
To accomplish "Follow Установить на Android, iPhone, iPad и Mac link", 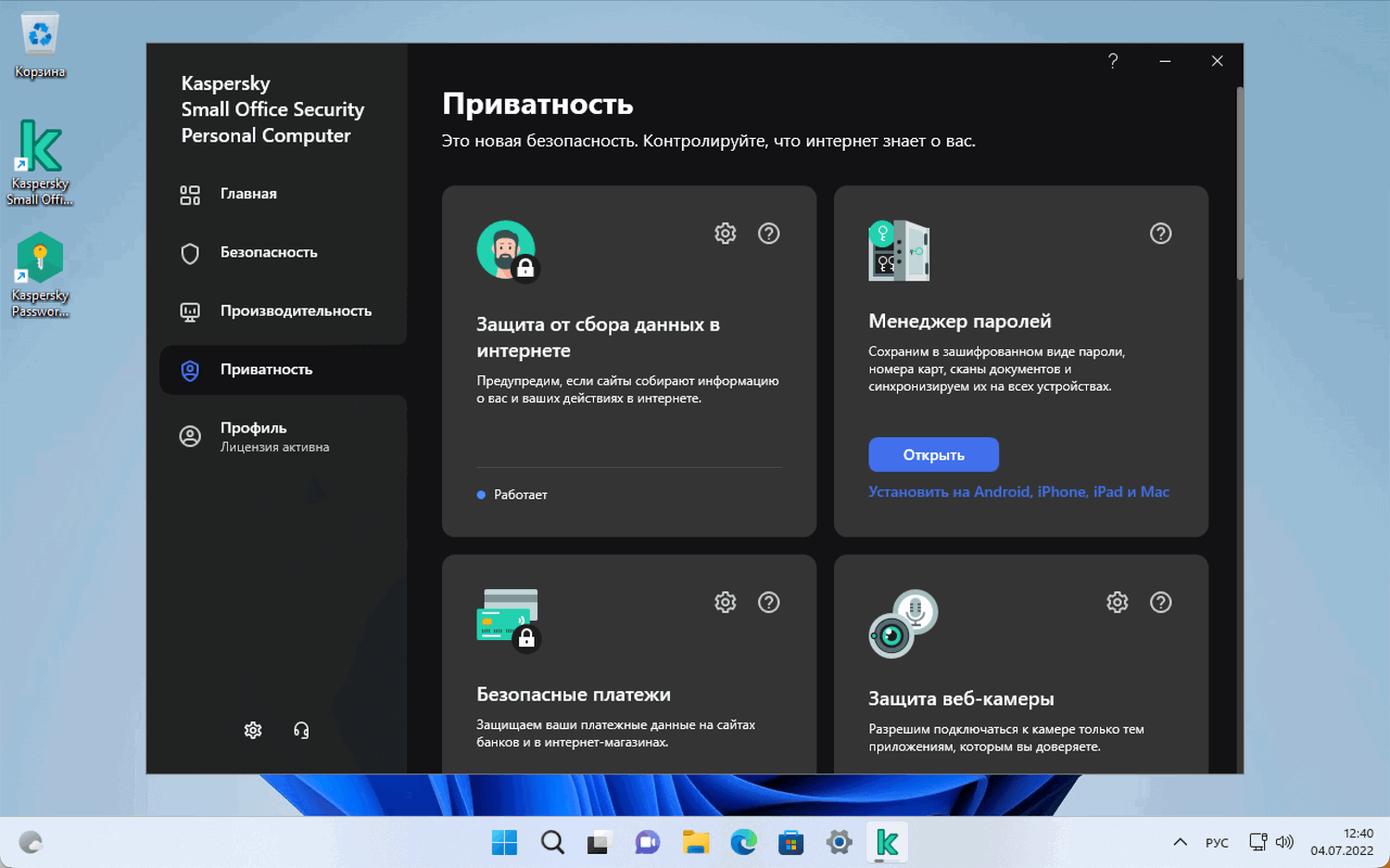I will pyautogui.click(x=1018, y=492).
